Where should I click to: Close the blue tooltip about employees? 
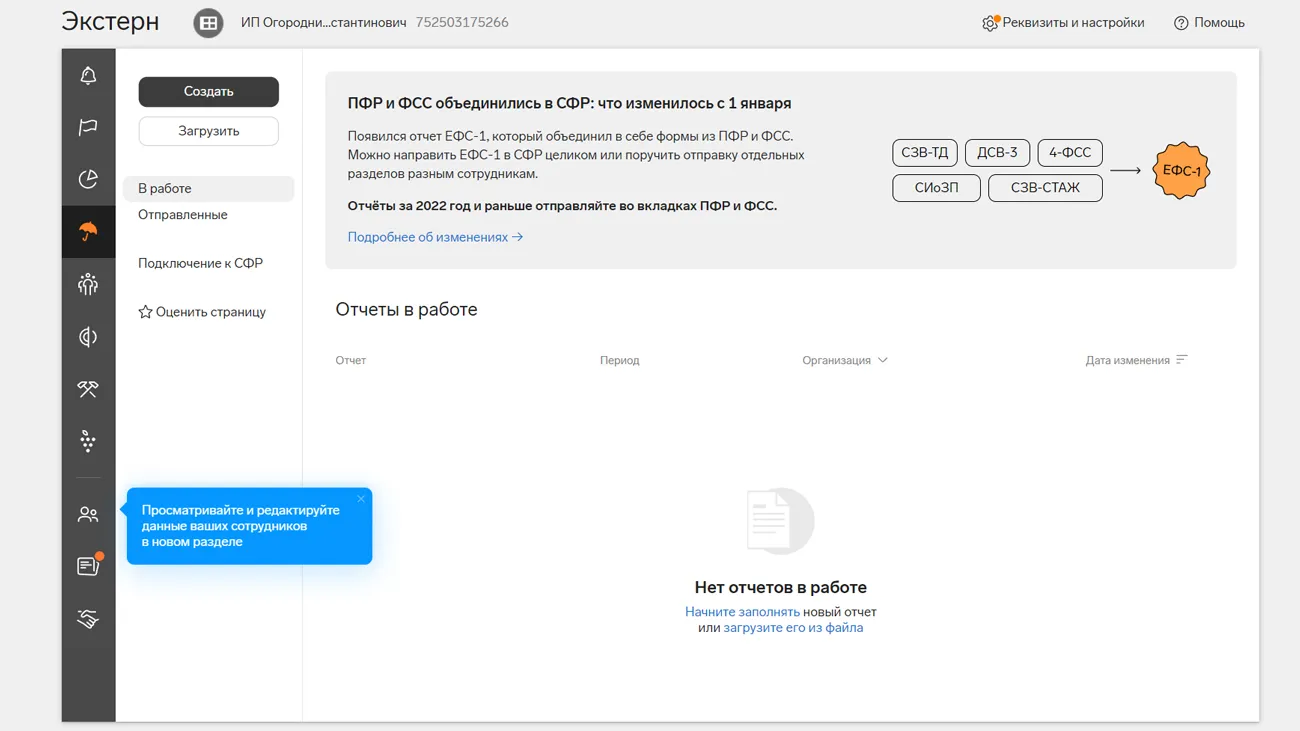tap(361, 499)
